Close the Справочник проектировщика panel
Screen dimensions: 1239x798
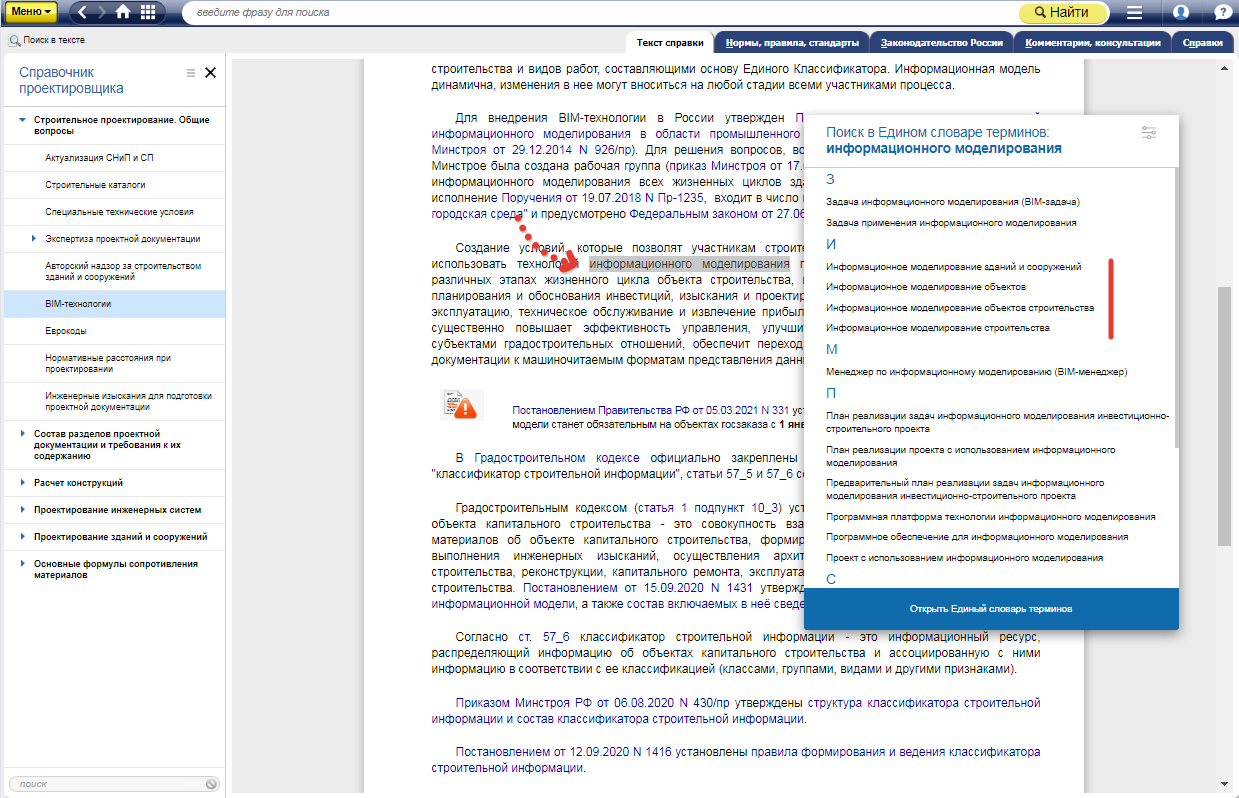(x=210, y=73)
